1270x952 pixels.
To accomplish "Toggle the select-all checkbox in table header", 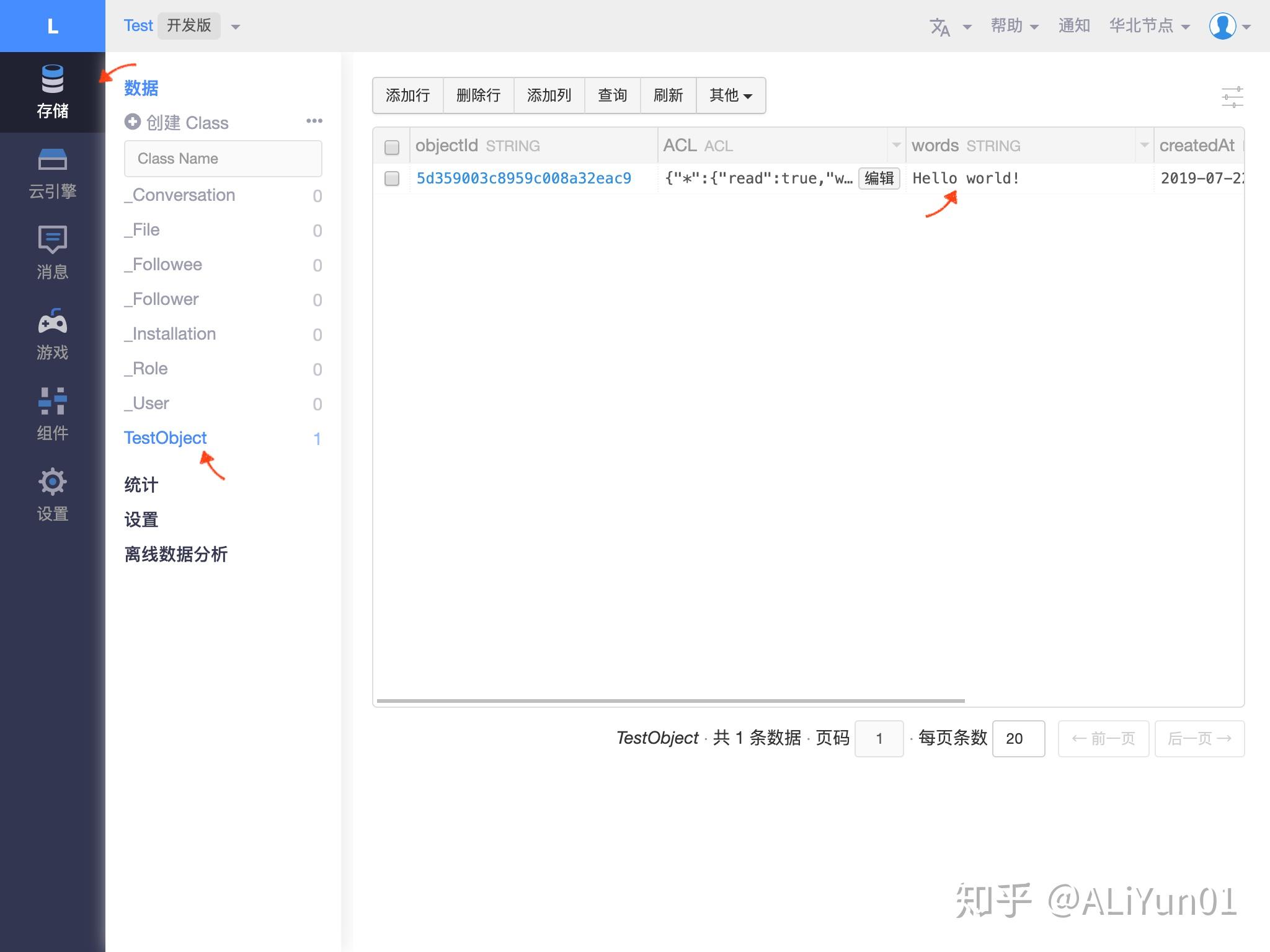I will (392, 148).
